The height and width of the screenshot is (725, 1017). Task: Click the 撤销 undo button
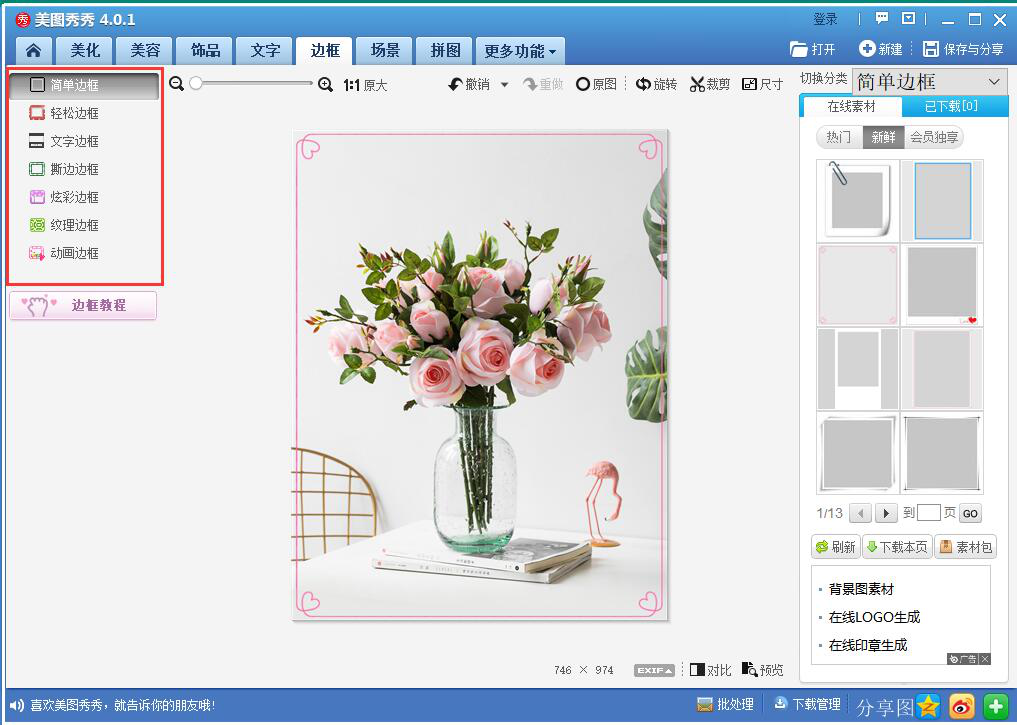point(469,84)
